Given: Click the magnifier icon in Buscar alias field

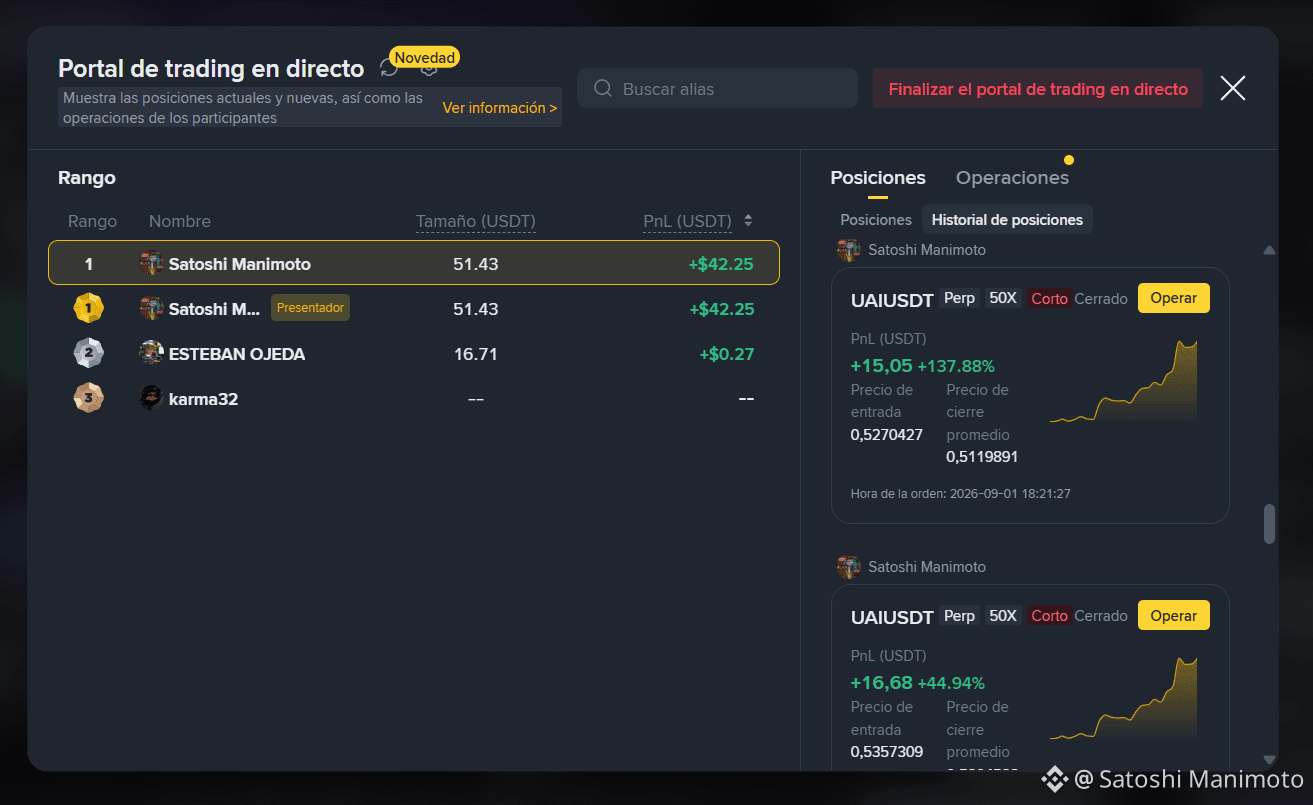Looking at the screenshot, I should 602,89.
